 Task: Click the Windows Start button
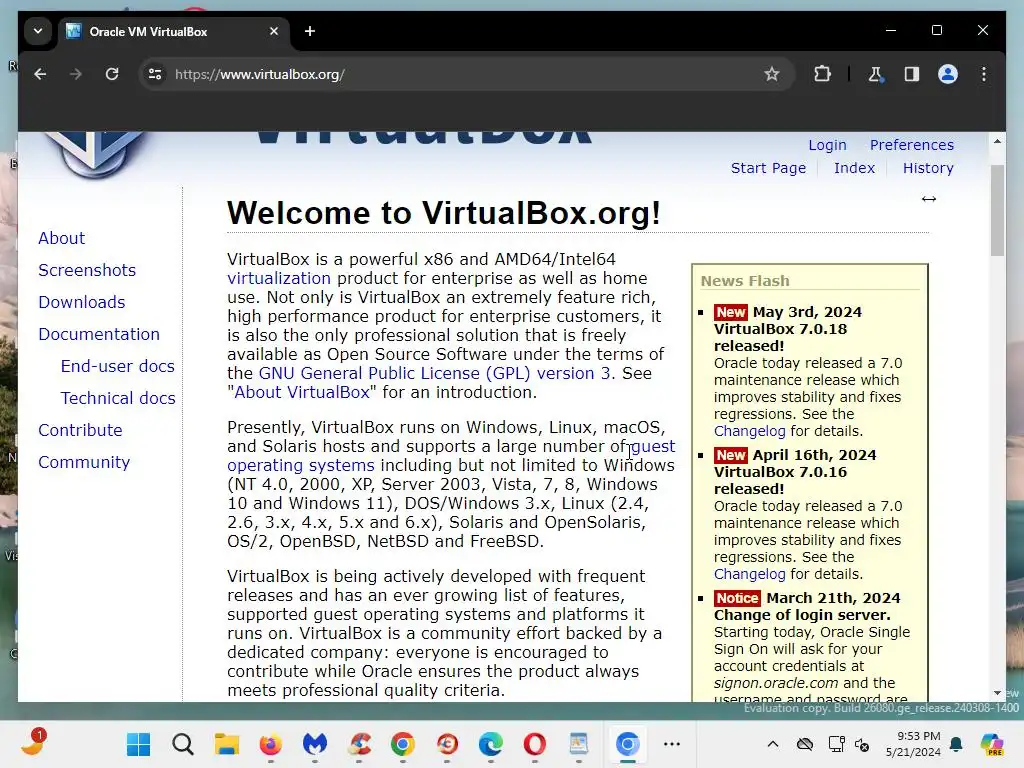tap(138, 744)
